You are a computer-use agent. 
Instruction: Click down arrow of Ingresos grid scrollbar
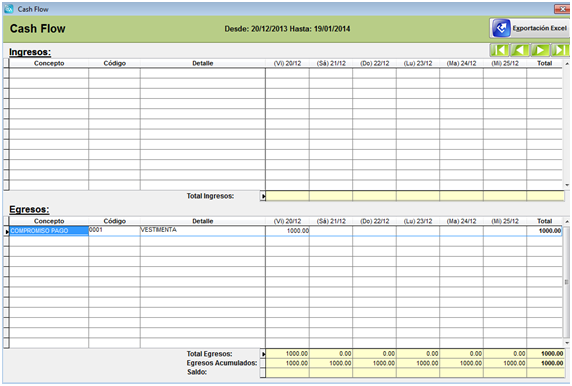click(x=567, y=185)
